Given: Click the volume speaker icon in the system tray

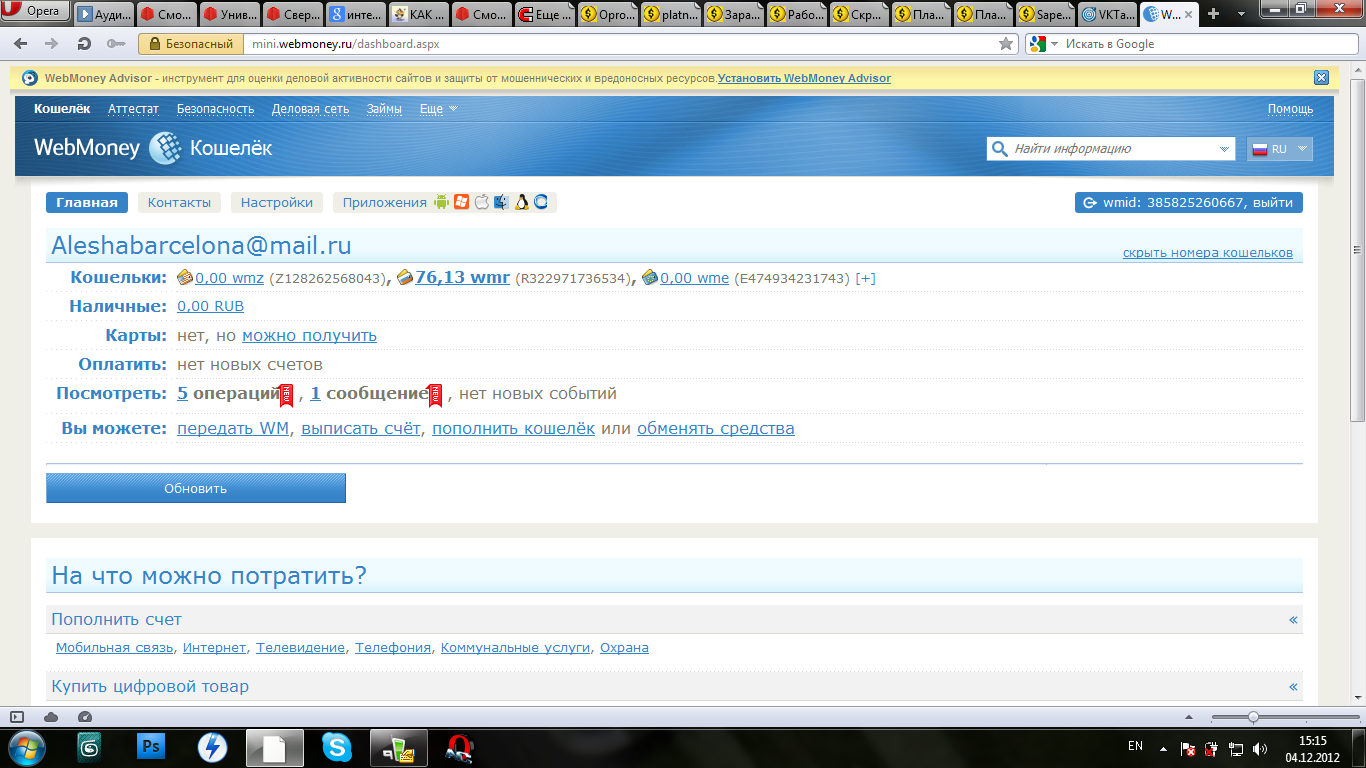Looking at the screenshot, I should [1260, 748].
